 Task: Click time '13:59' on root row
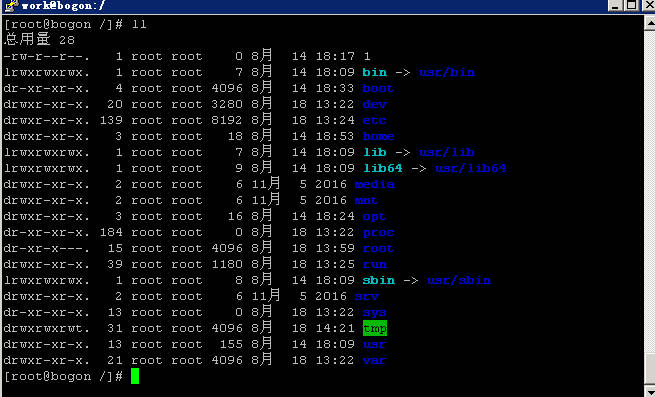click(x=335, y=248)
